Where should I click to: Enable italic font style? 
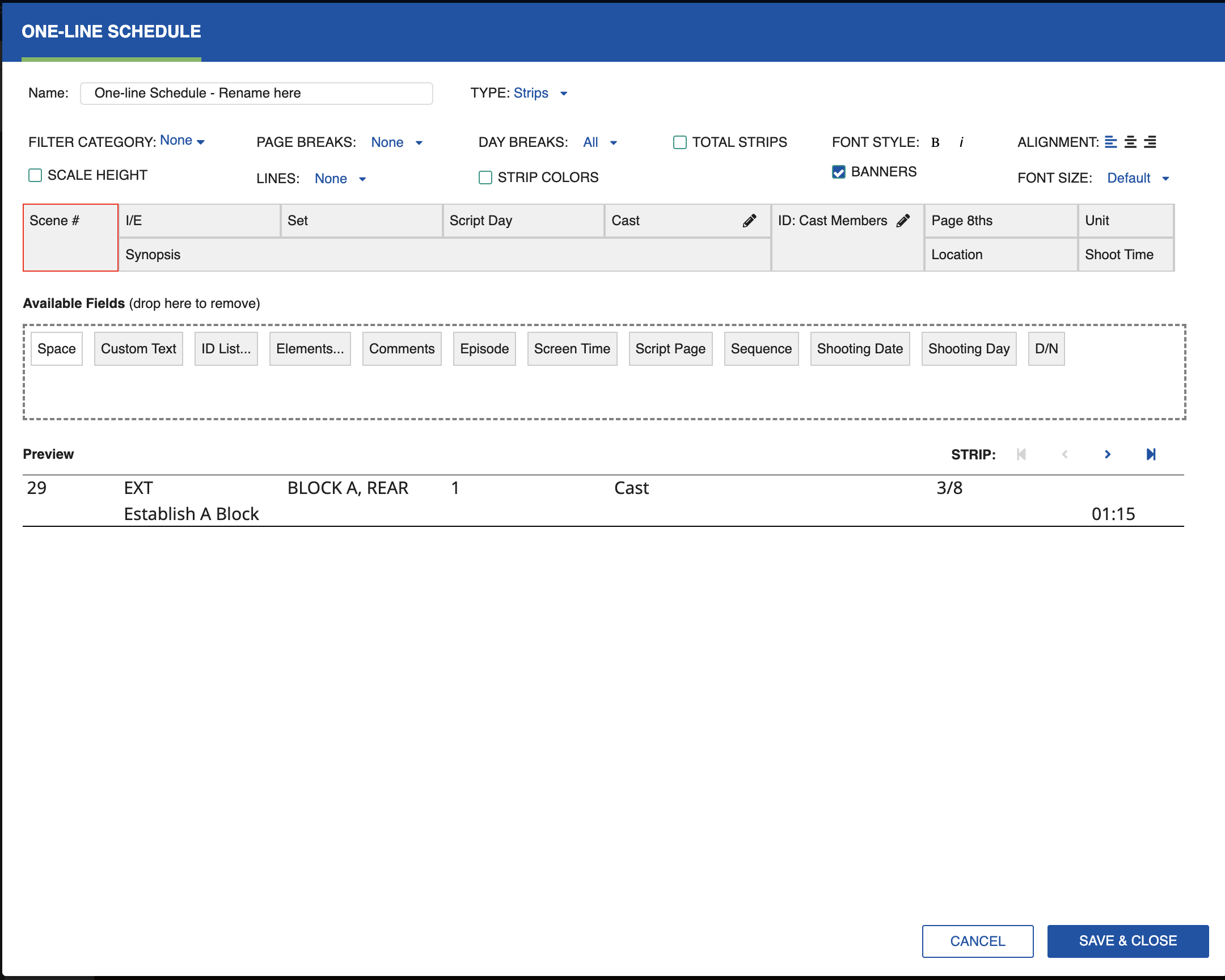pyautogui.click(x=961, y=142)
